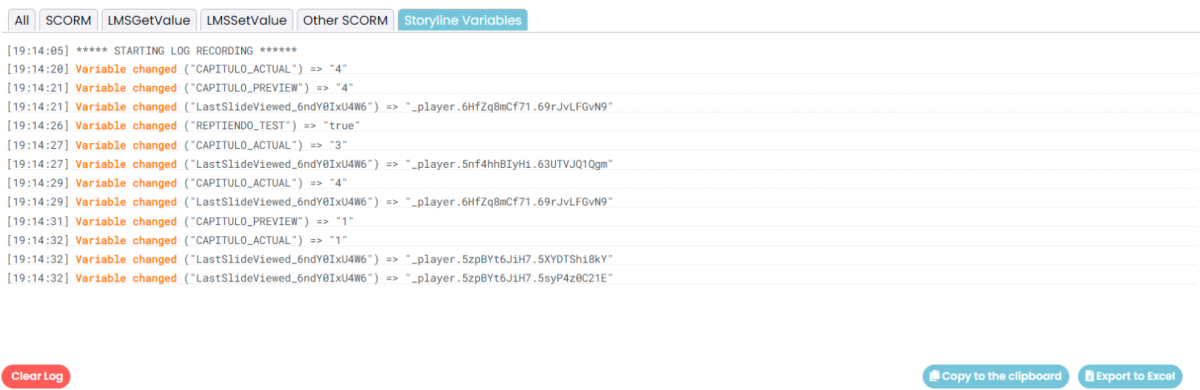The width and height of the screenshot is (1200, 390).
Task: Show the LMSSetValue tab
Action: [245, 20]
